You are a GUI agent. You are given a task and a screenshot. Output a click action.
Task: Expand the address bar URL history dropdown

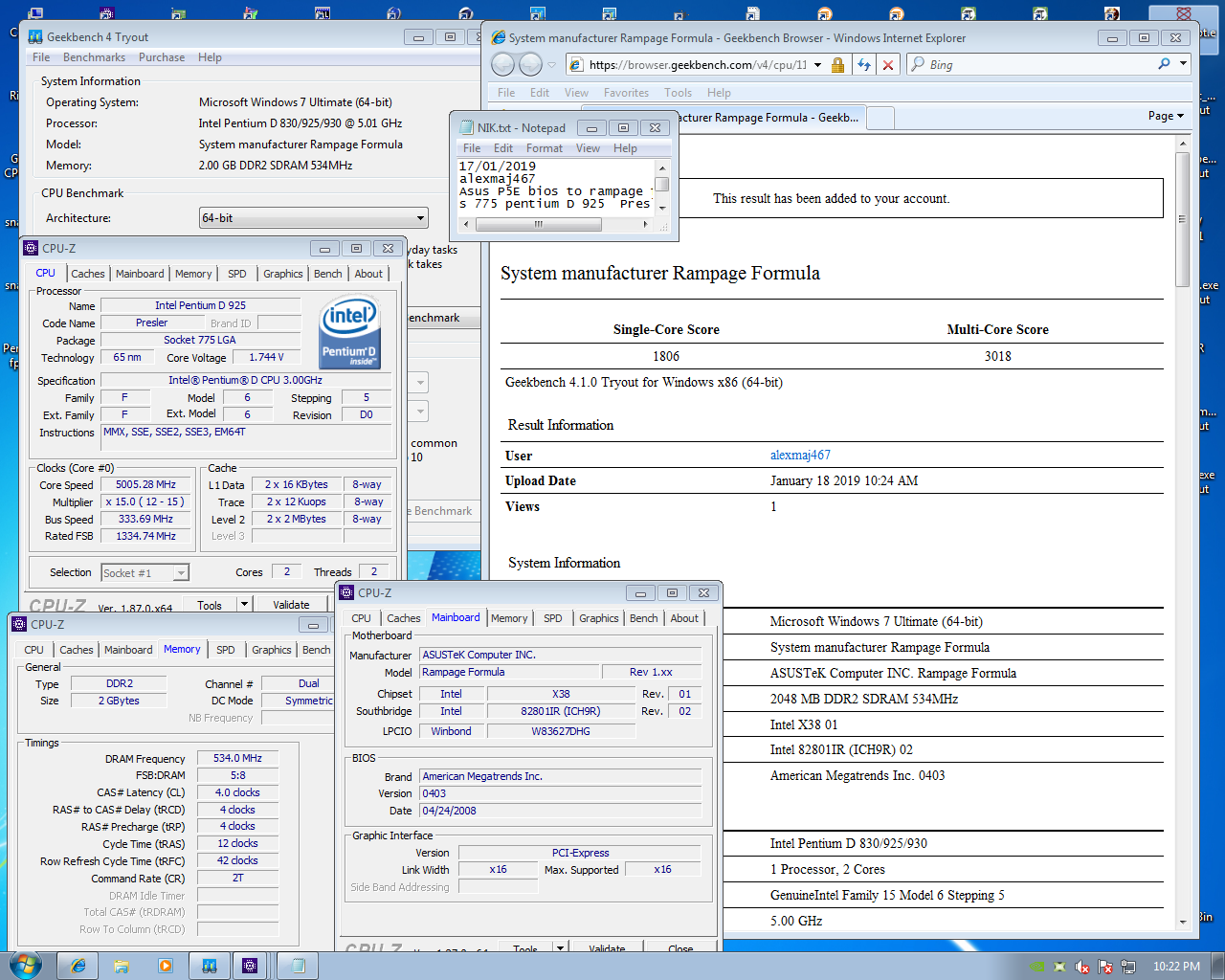817,64
